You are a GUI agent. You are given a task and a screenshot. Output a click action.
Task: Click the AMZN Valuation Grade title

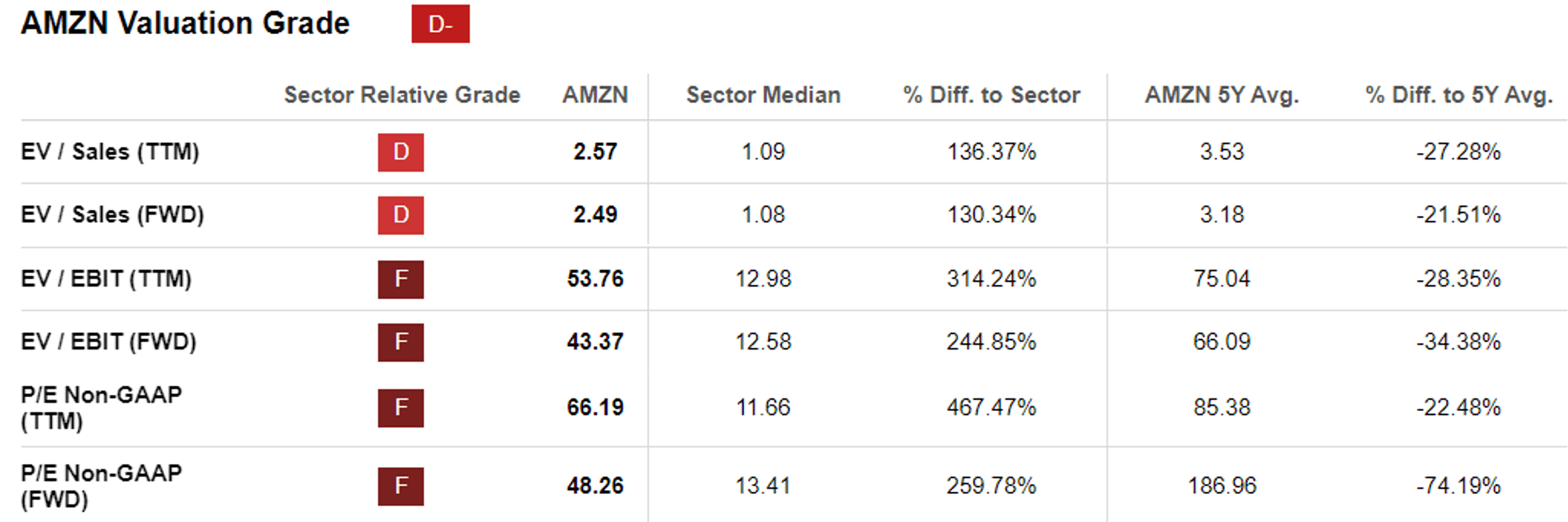pos(185,23)
